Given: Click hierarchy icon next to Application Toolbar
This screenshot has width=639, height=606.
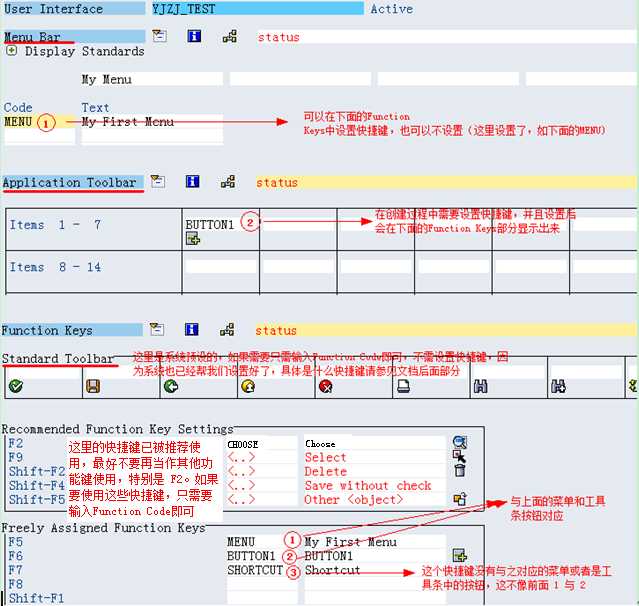Looking at the screenshot, I should [x=229, y=182].
